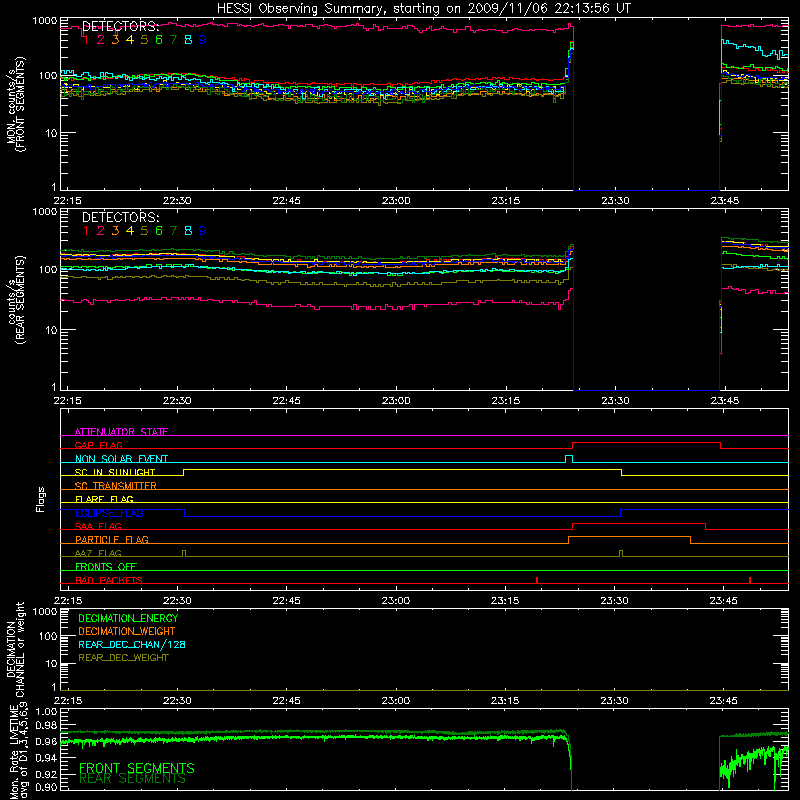Click the REAR_DEC_WEIGHT legend entry
Image resolution: width=800 pixels, height=800 pixels.
(x=123, y=658)
